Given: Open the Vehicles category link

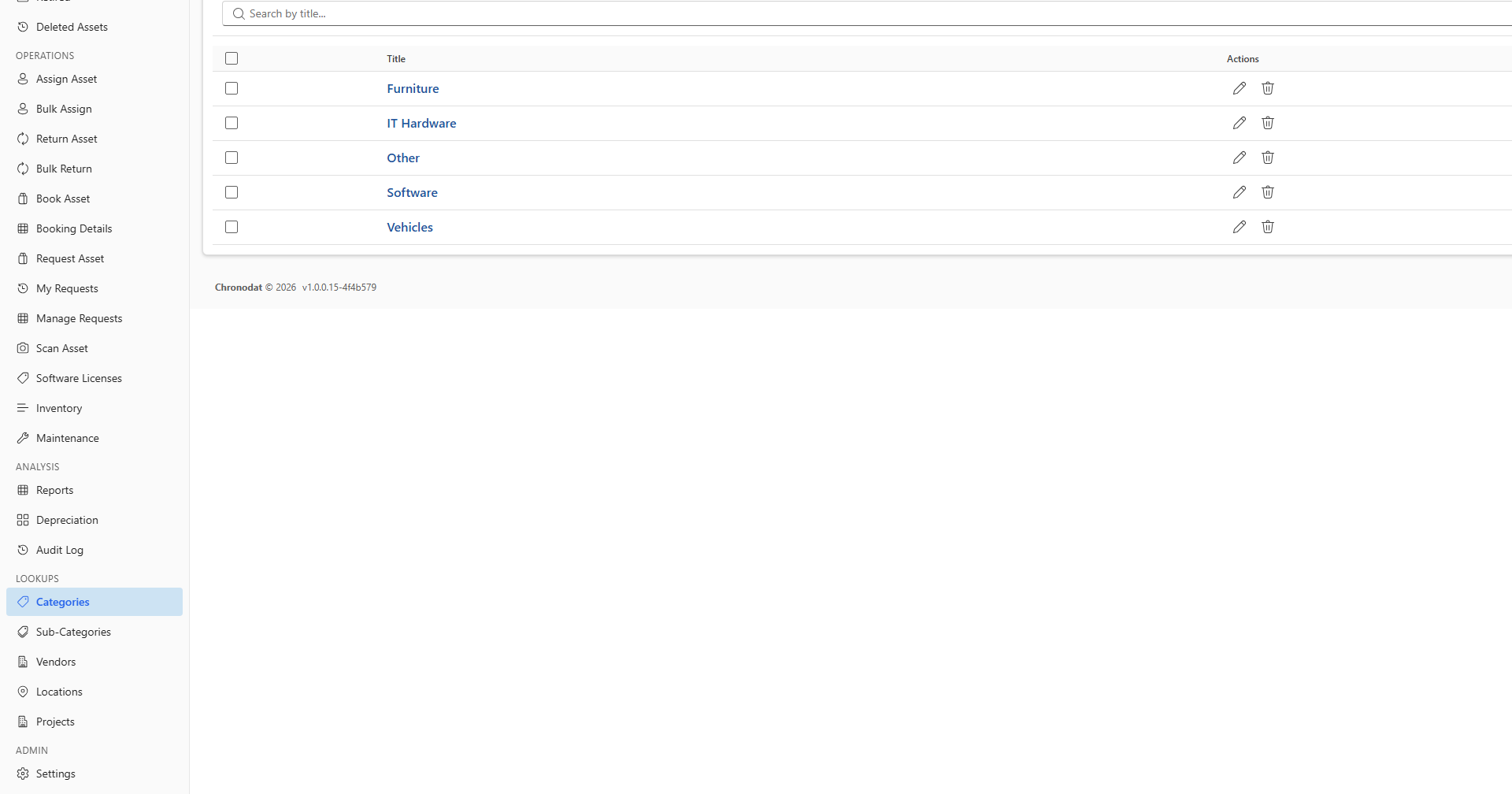Looking at the screenshot, I should point(409,228).
